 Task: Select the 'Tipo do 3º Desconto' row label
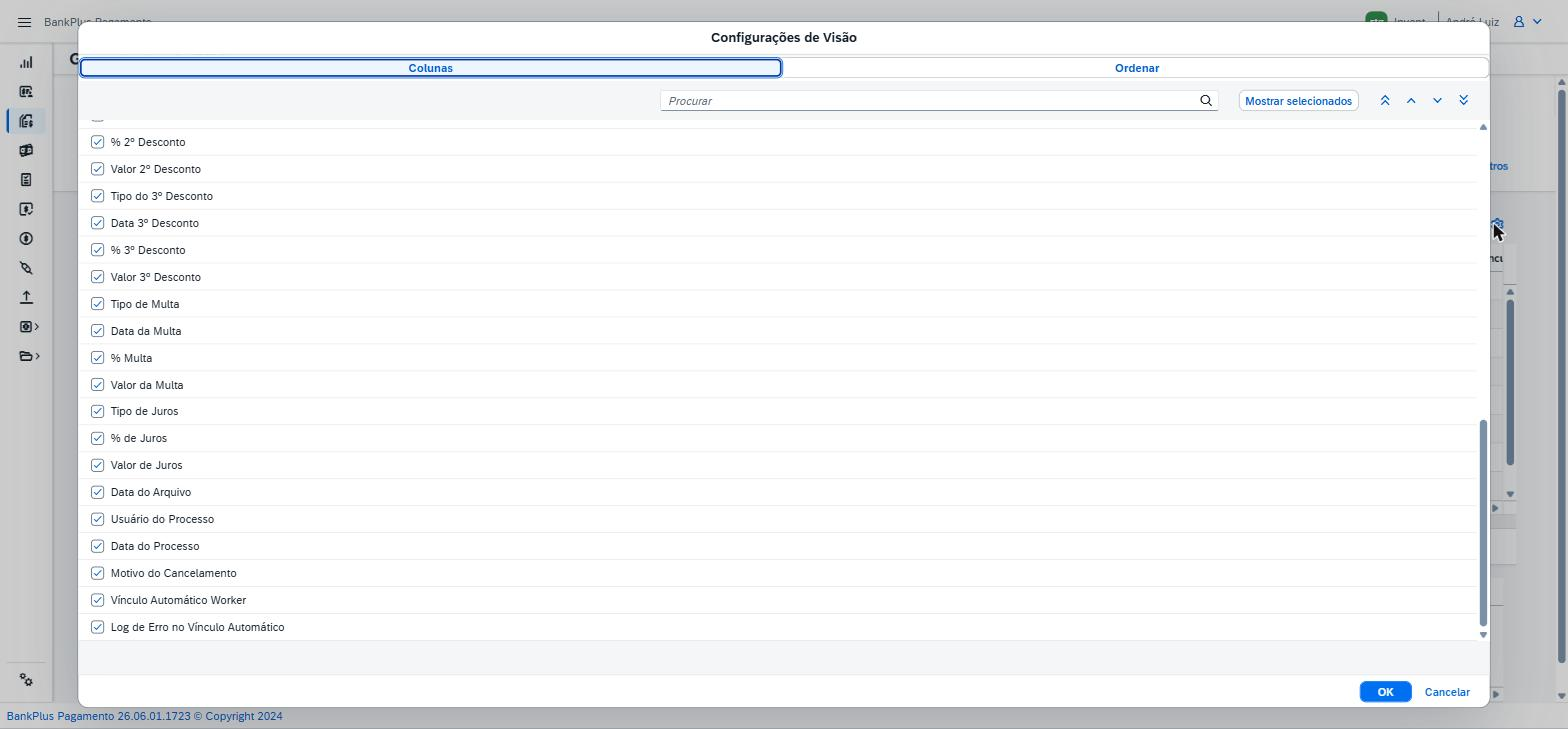(x=162, y=196)
